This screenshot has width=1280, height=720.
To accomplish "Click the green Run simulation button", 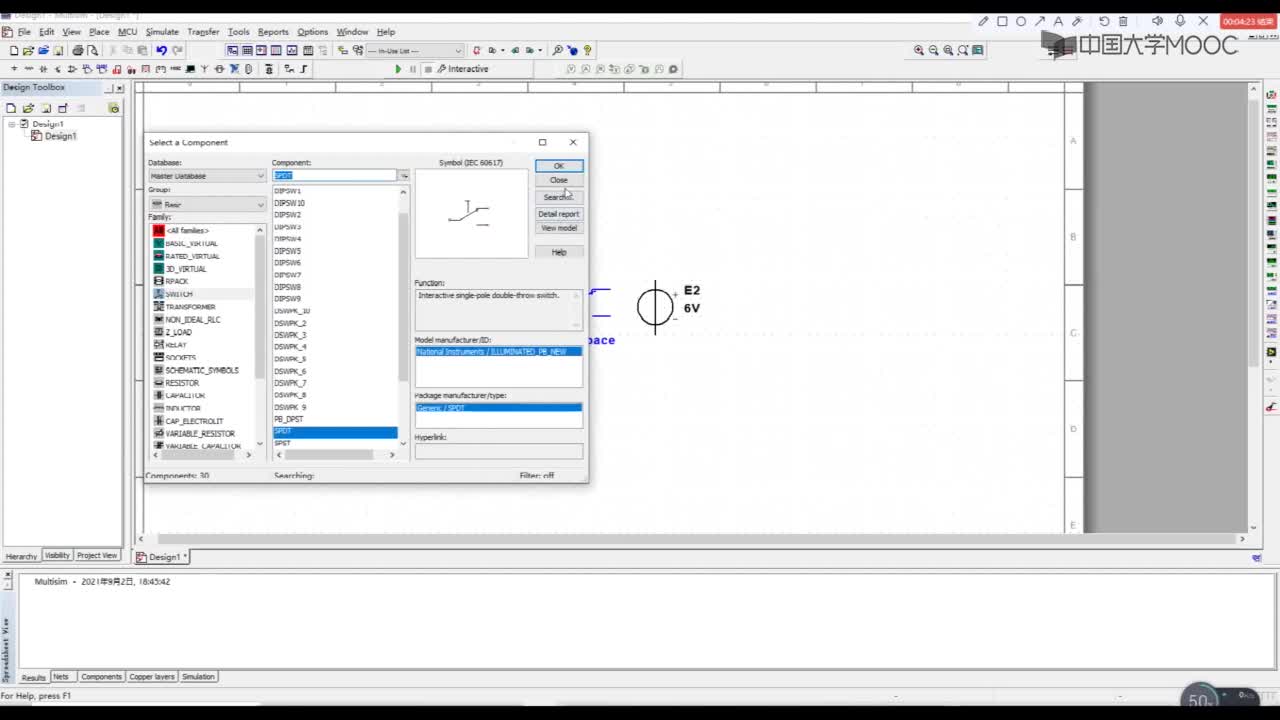I will pos(398,69).
